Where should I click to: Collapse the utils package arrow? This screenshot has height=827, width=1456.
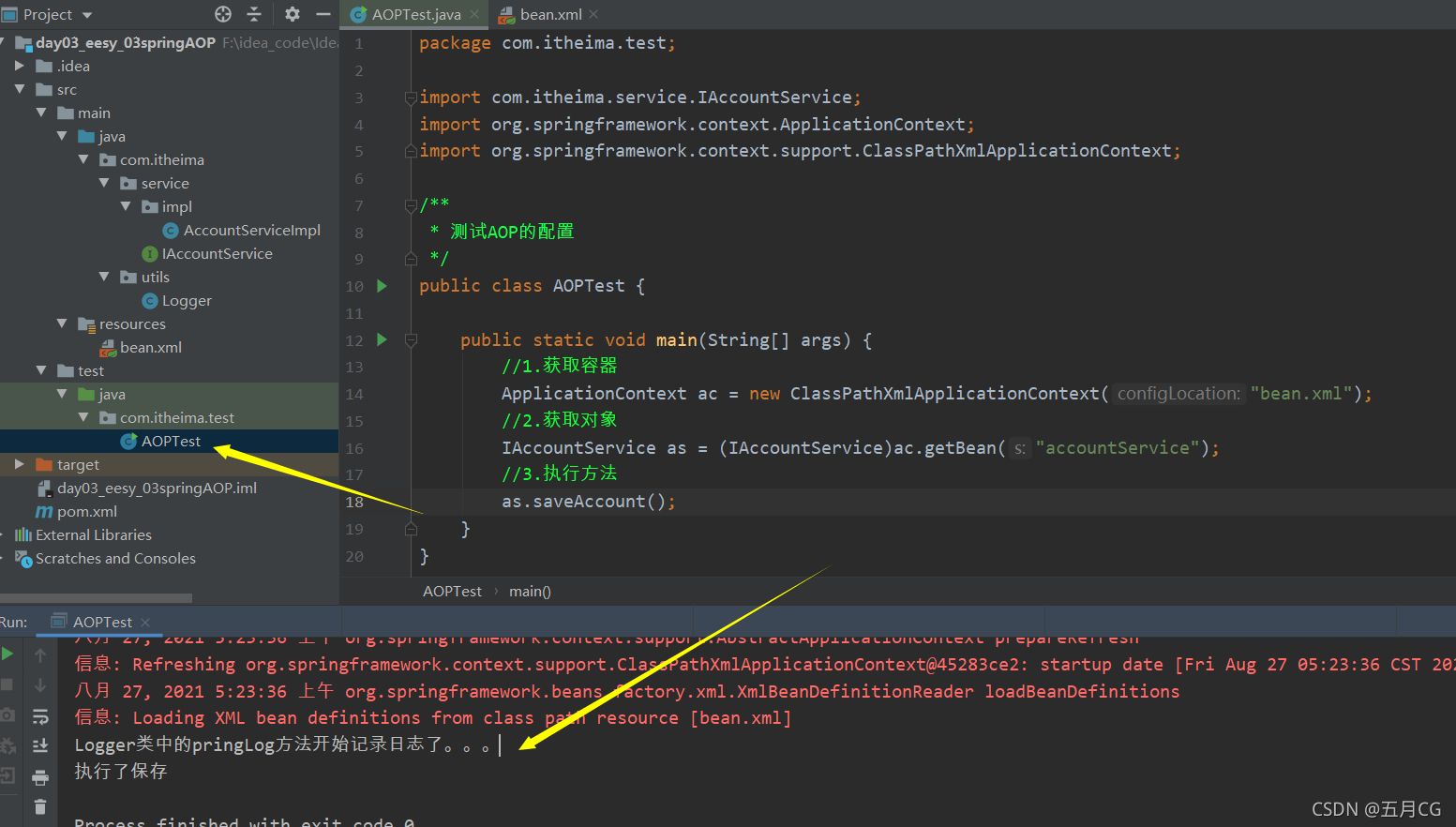tap(105, 277)
